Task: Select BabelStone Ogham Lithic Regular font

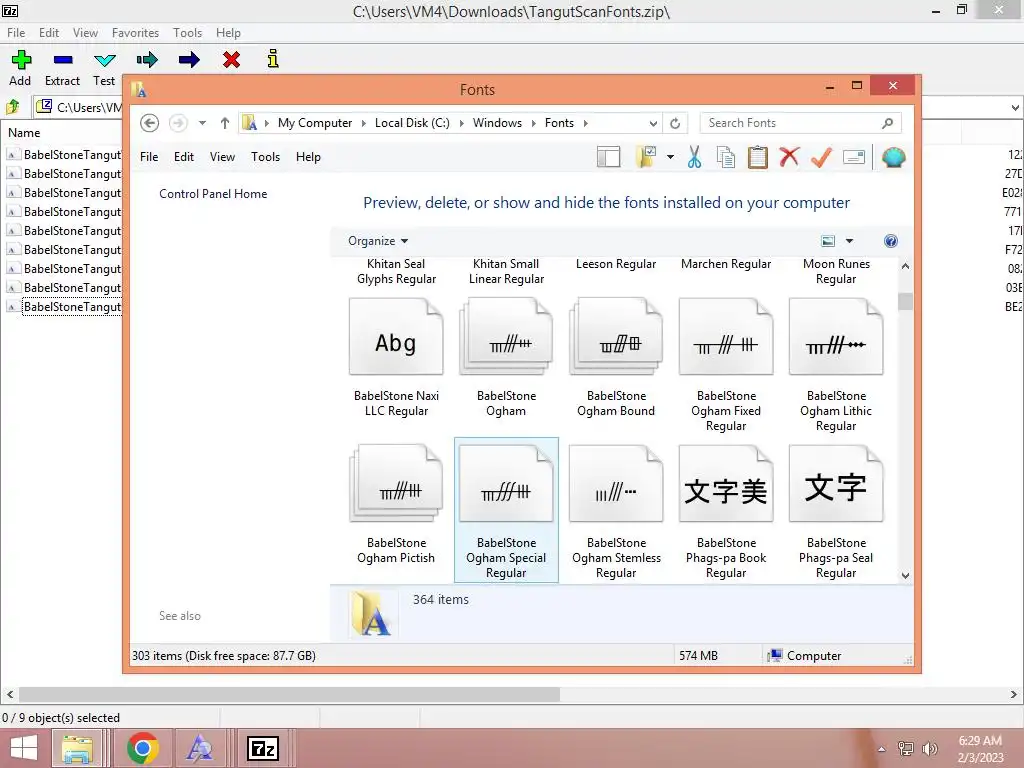Action: pyautogui.click(x=836, y=366)
